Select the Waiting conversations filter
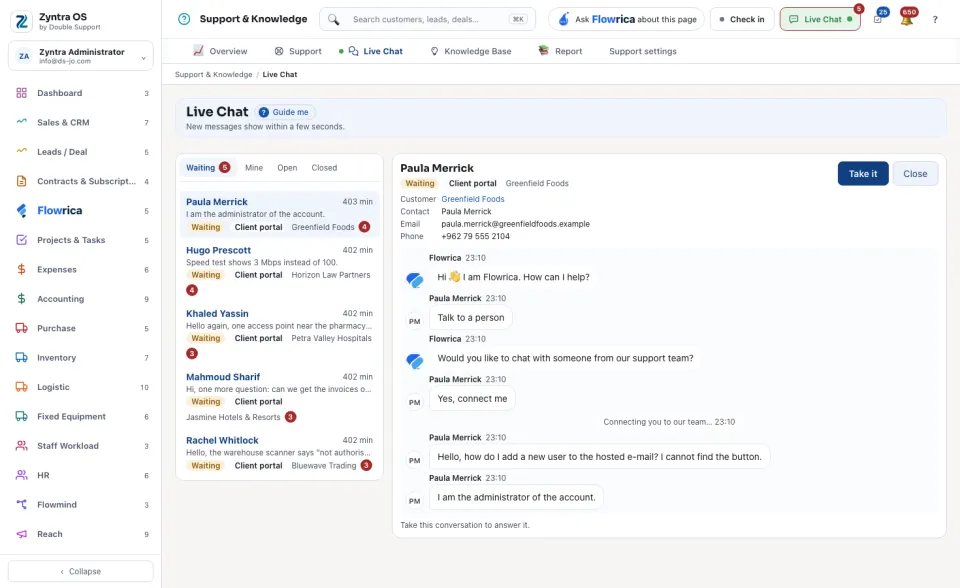The height and width of the screenshot is (588, 960). [x=208, y=167]
